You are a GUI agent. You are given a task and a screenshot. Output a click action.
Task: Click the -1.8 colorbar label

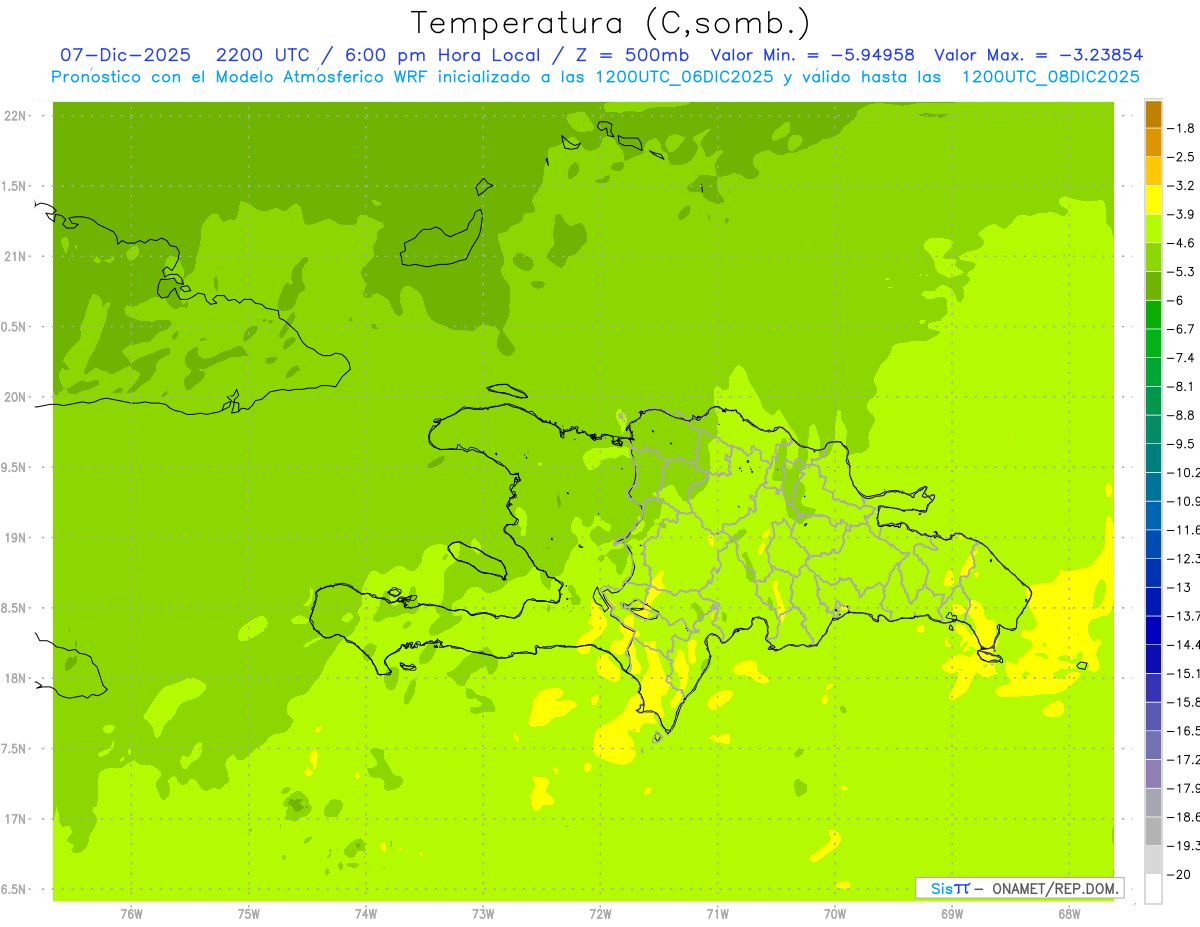pyautogui.click(x=1181, y=128)
